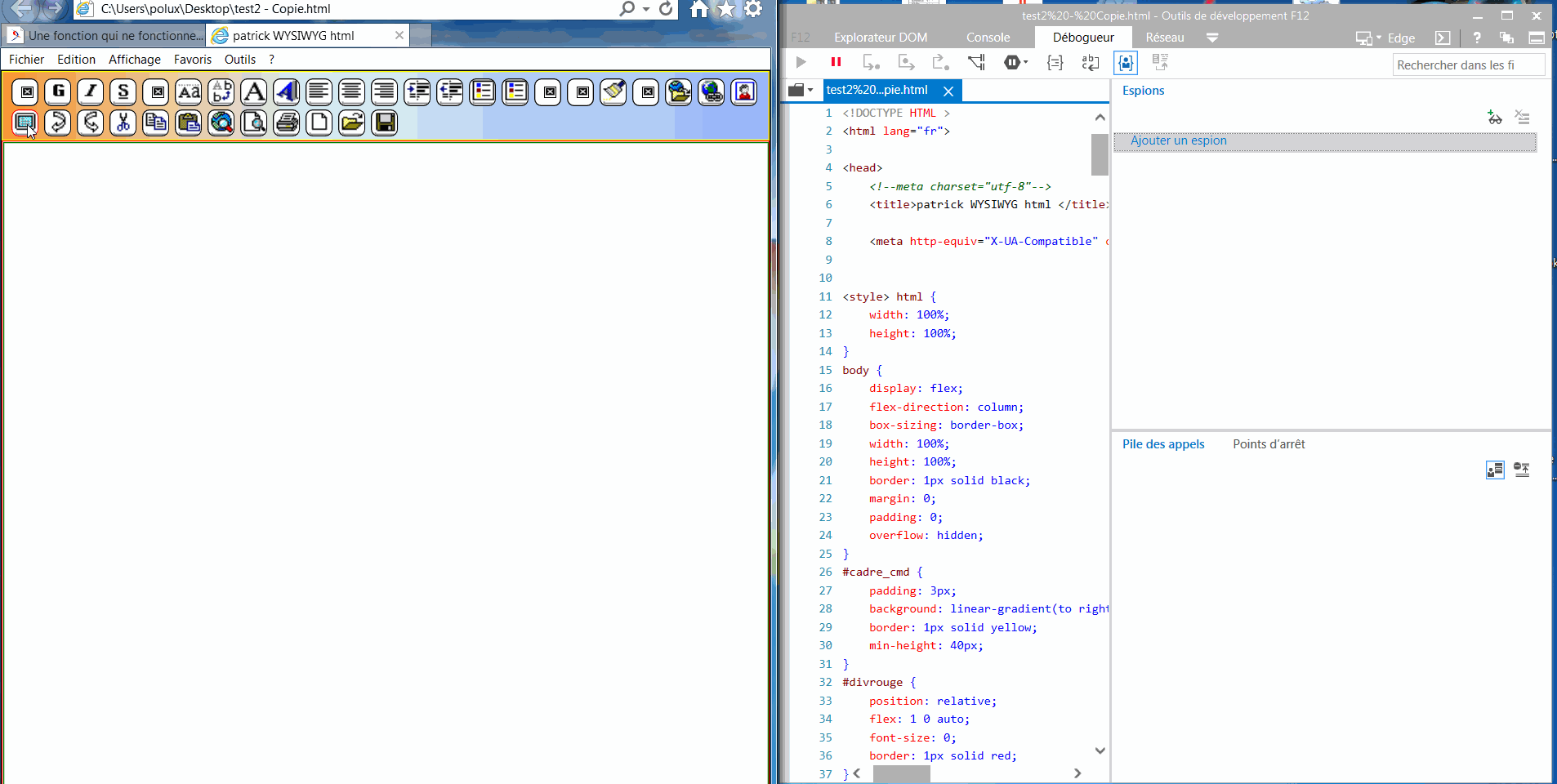Click the IE home icon

click(698, 9)
